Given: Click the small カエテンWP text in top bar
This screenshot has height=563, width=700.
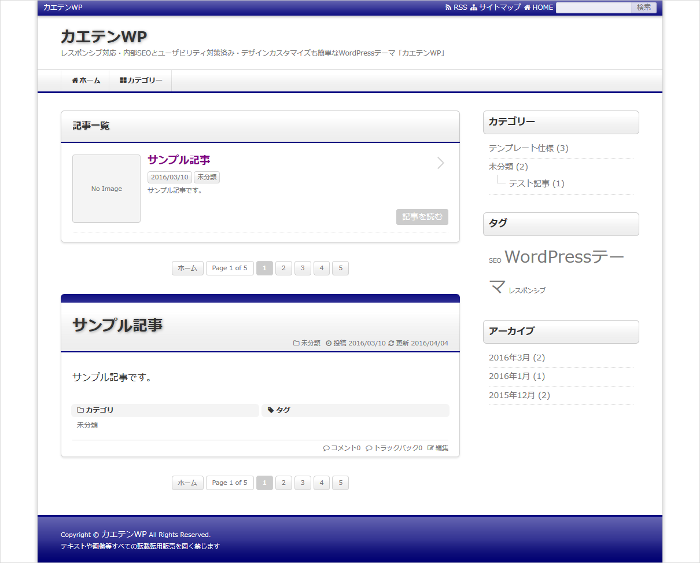Looking at the screenshot, I should [62, 7].
